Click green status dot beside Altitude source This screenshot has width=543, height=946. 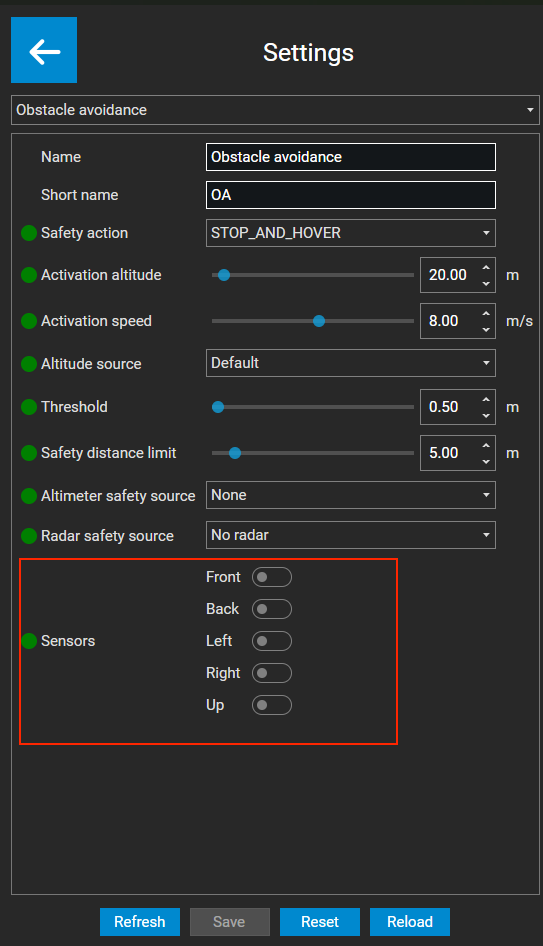point(29,364)
